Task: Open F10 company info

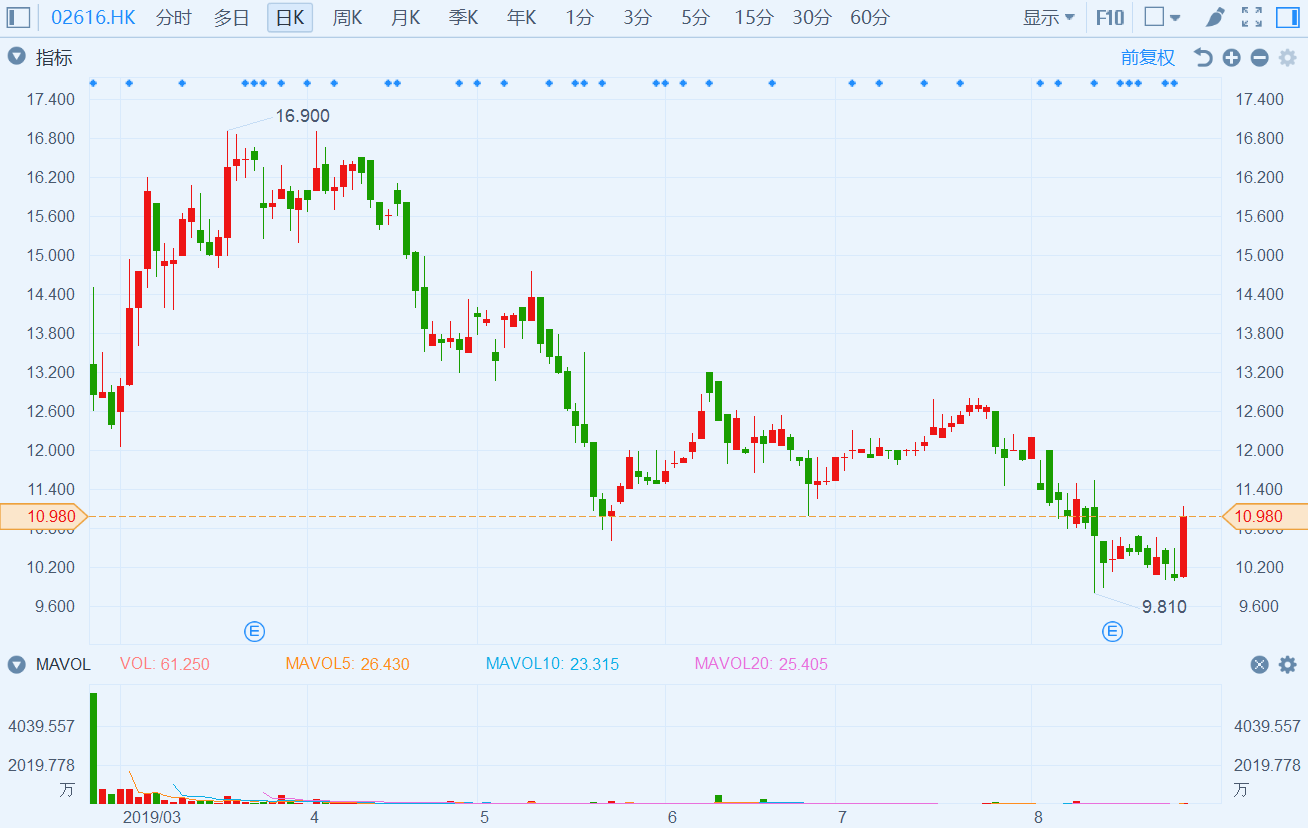Action: [x=1110, y=17]
